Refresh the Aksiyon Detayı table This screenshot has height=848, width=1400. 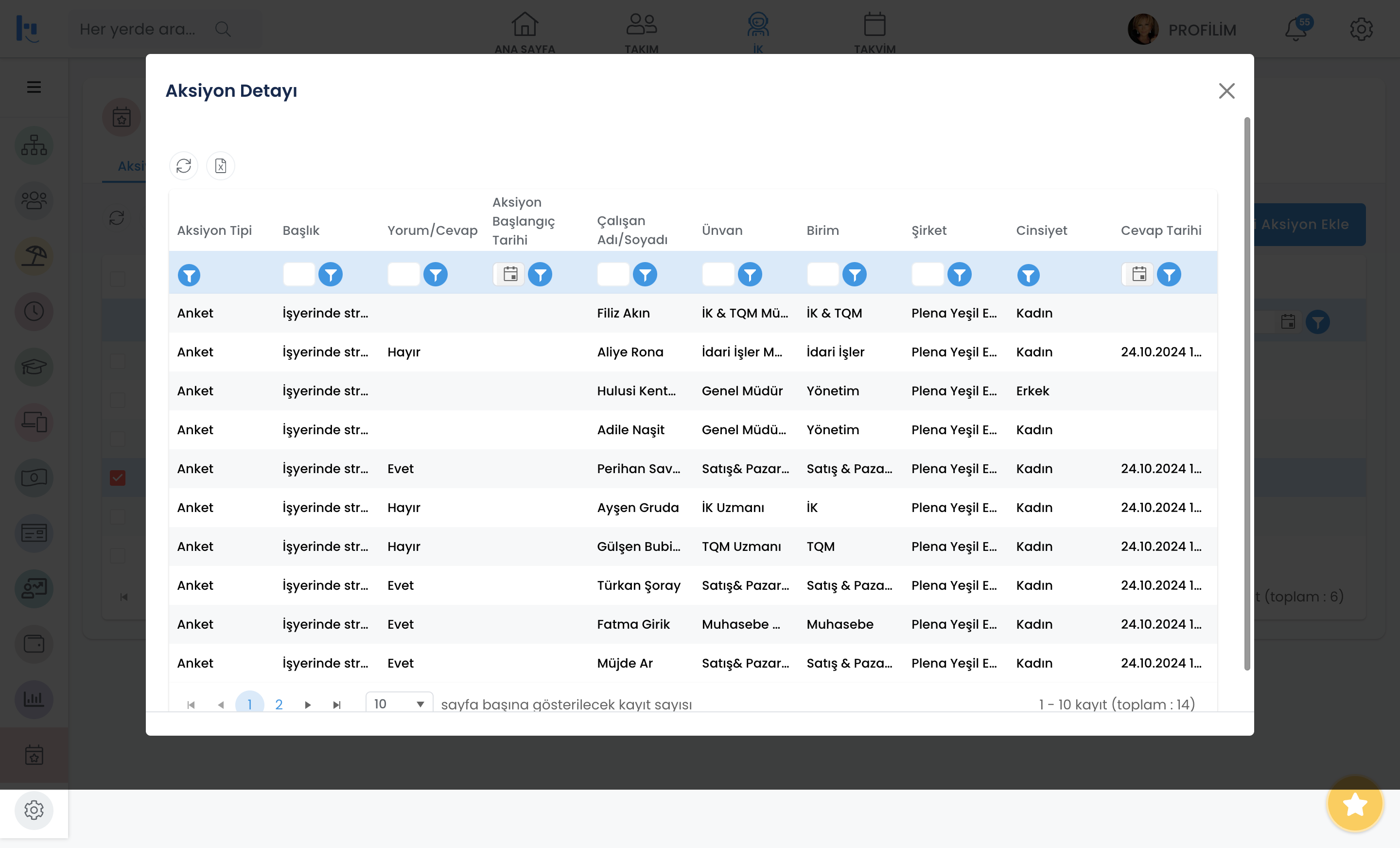(x=184, y=166)
